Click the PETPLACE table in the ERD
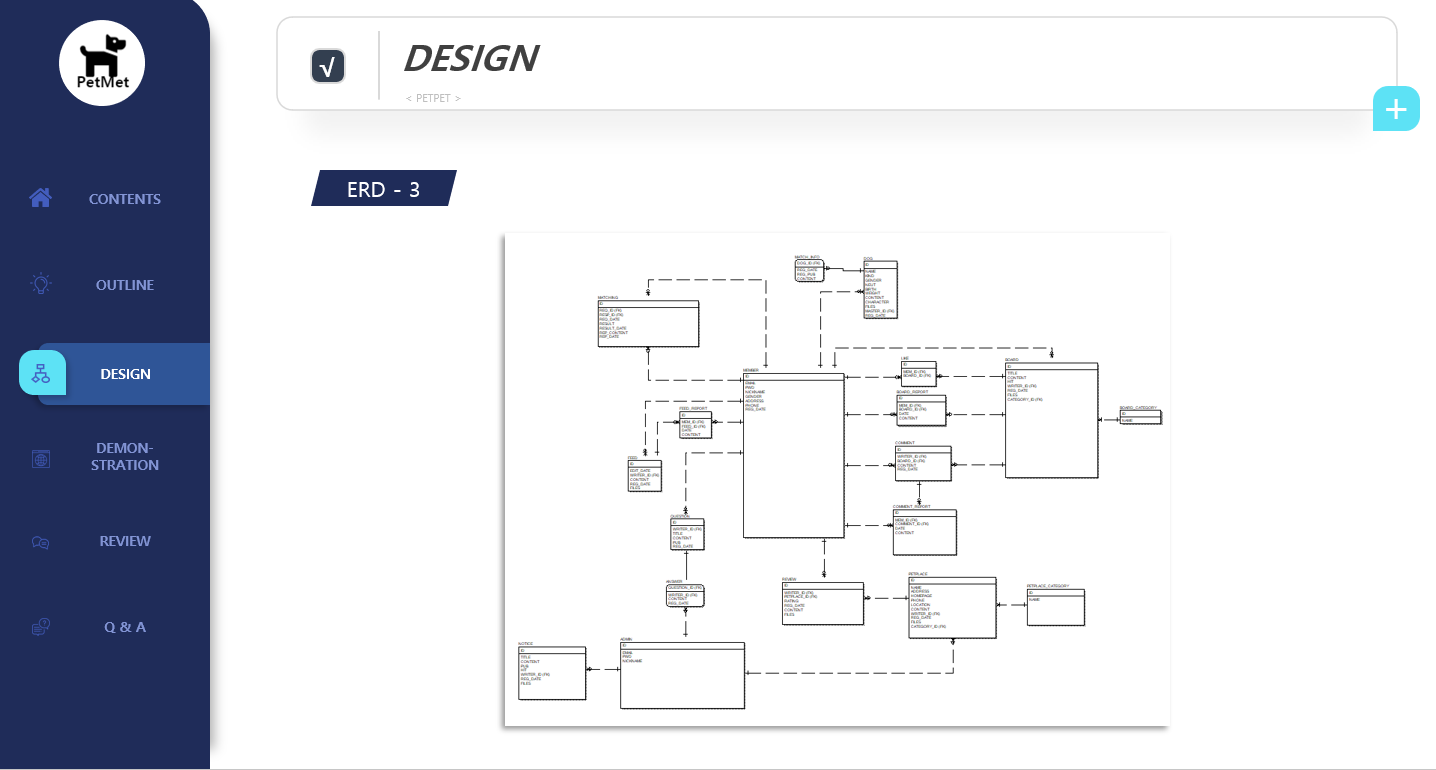 (952, 607)
